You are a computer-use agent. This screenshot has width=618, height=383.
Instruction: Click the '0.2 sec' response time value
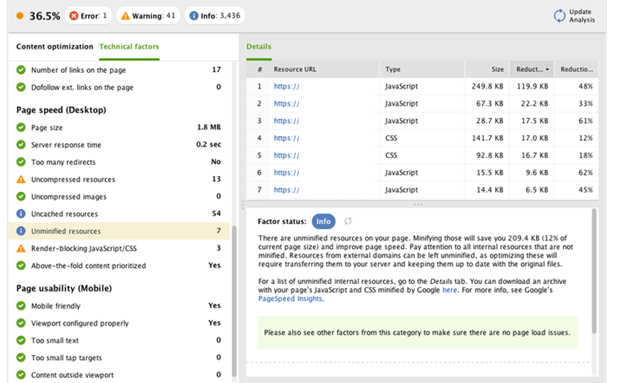[x=208, y=145]
